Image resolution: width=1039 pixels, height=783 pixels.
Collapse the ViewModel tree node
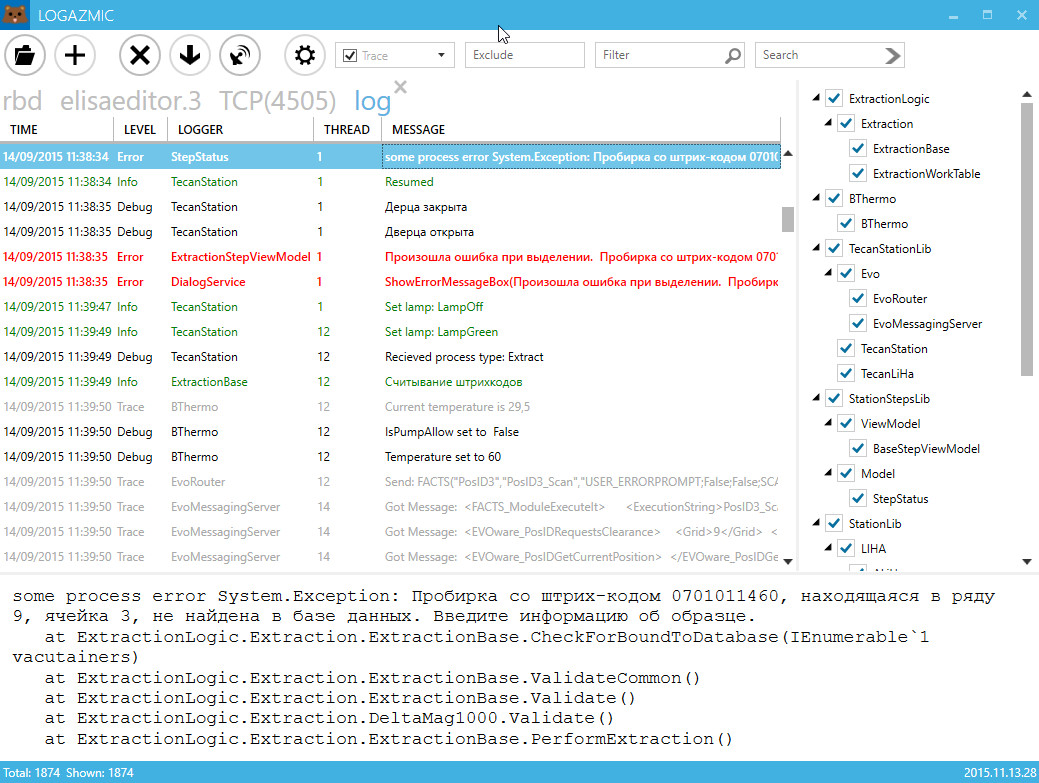click(828, 423)
